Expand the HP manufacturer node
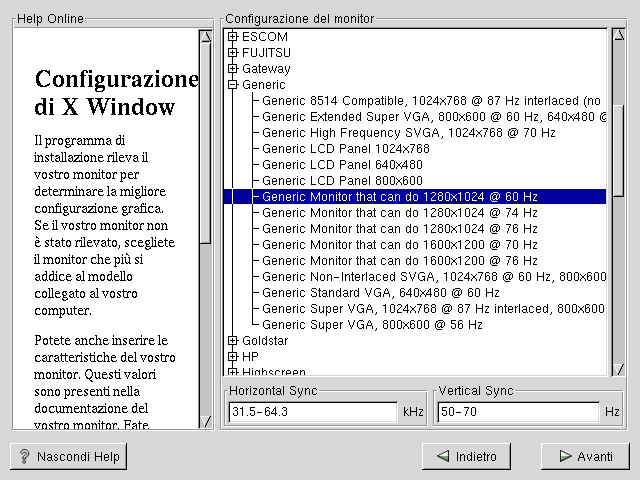640x480 pixels. pos(233,356)
